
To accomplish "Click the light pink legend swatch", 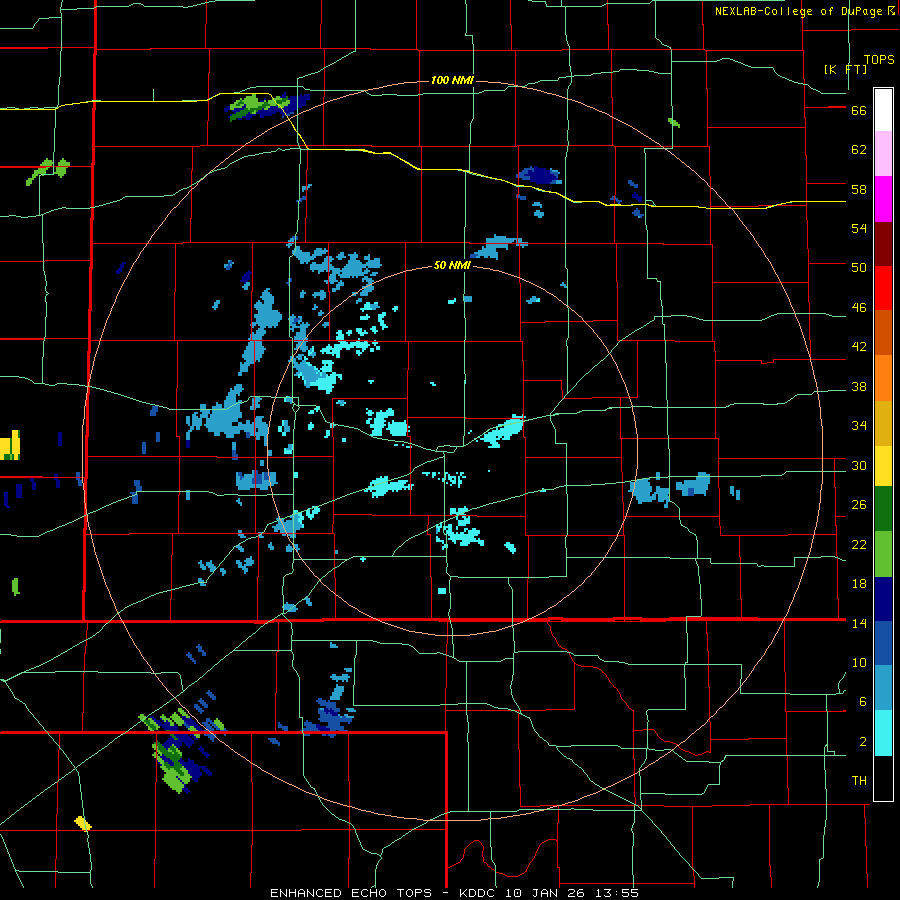I will tap(883, 153).
